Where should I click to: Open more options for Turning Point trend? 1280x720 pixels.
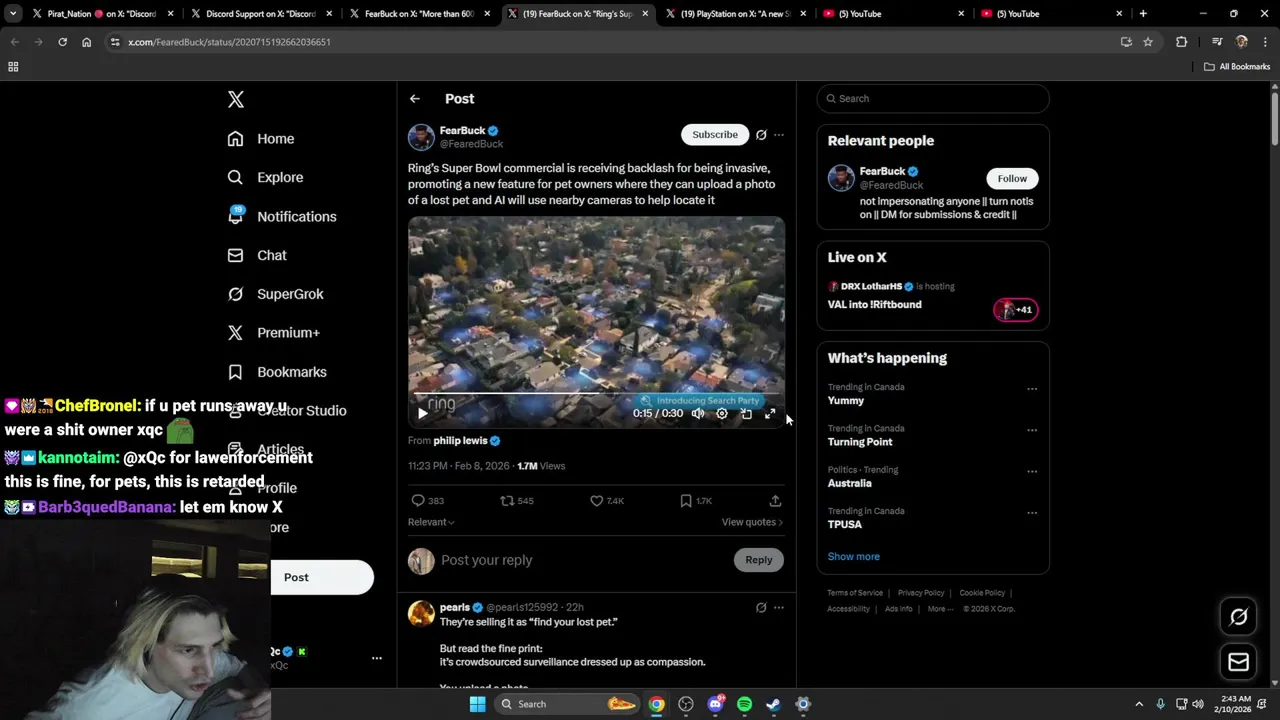(x=1032, y=430)
